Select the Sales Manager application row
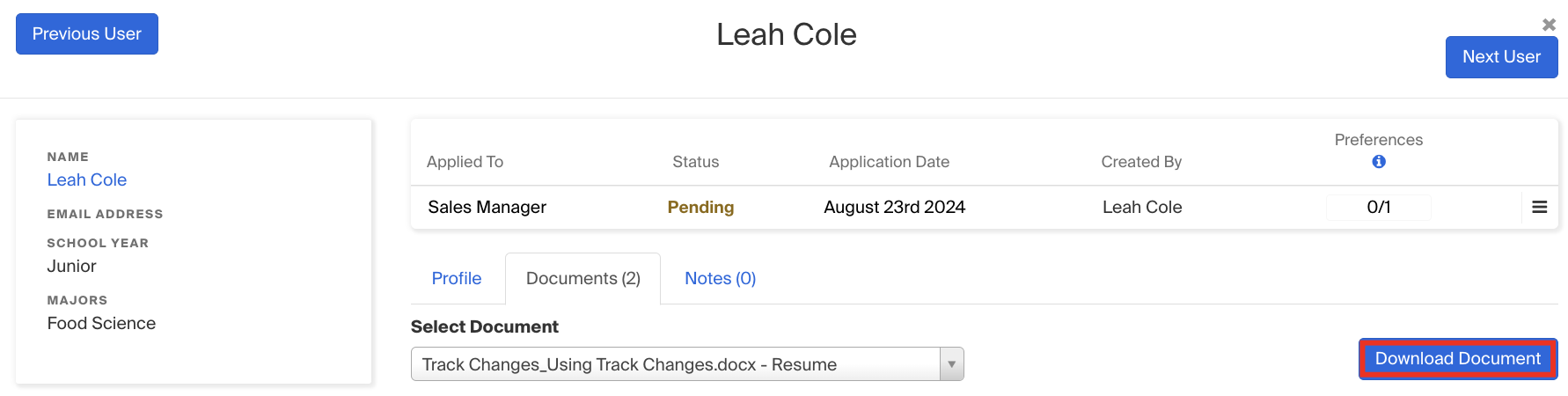This screenshot has width=1568, height=396. [x=487, y=208]
